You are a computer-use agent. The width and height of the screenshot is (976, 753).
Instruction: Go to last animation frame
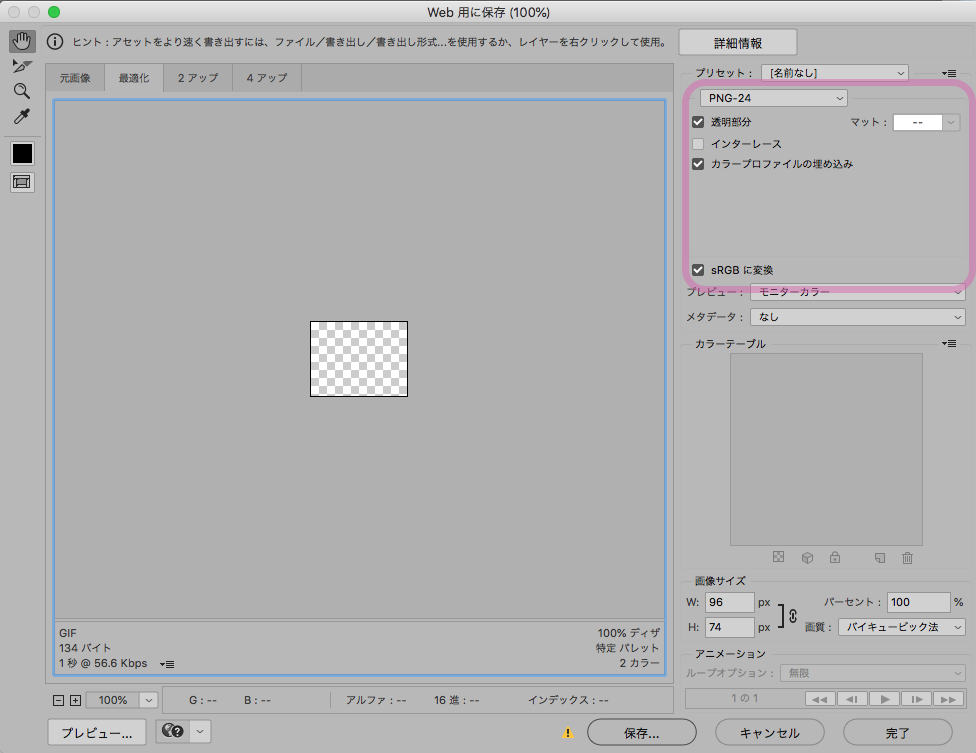coord(949,699)
